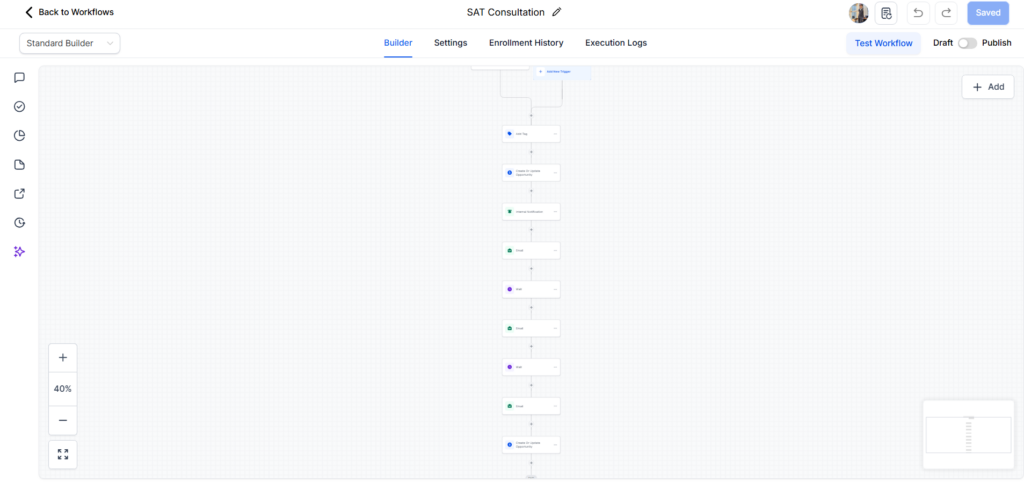The height and width of the screenshot is (482, 1024).
Task: Switch to the Settings tab
Action: 451,43
